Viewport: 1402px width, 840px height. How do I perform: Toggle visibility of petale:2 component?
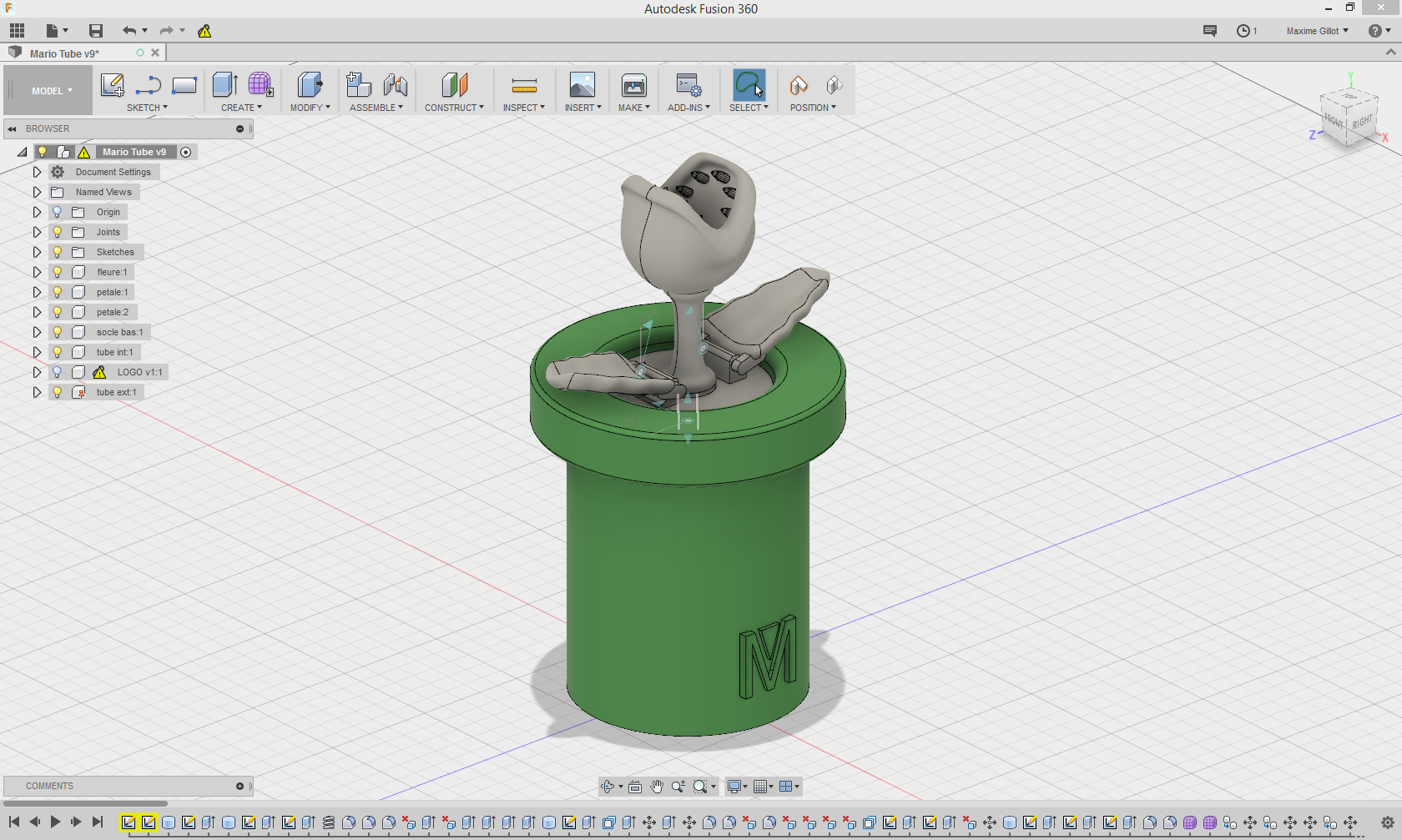[x=57, y=312]
